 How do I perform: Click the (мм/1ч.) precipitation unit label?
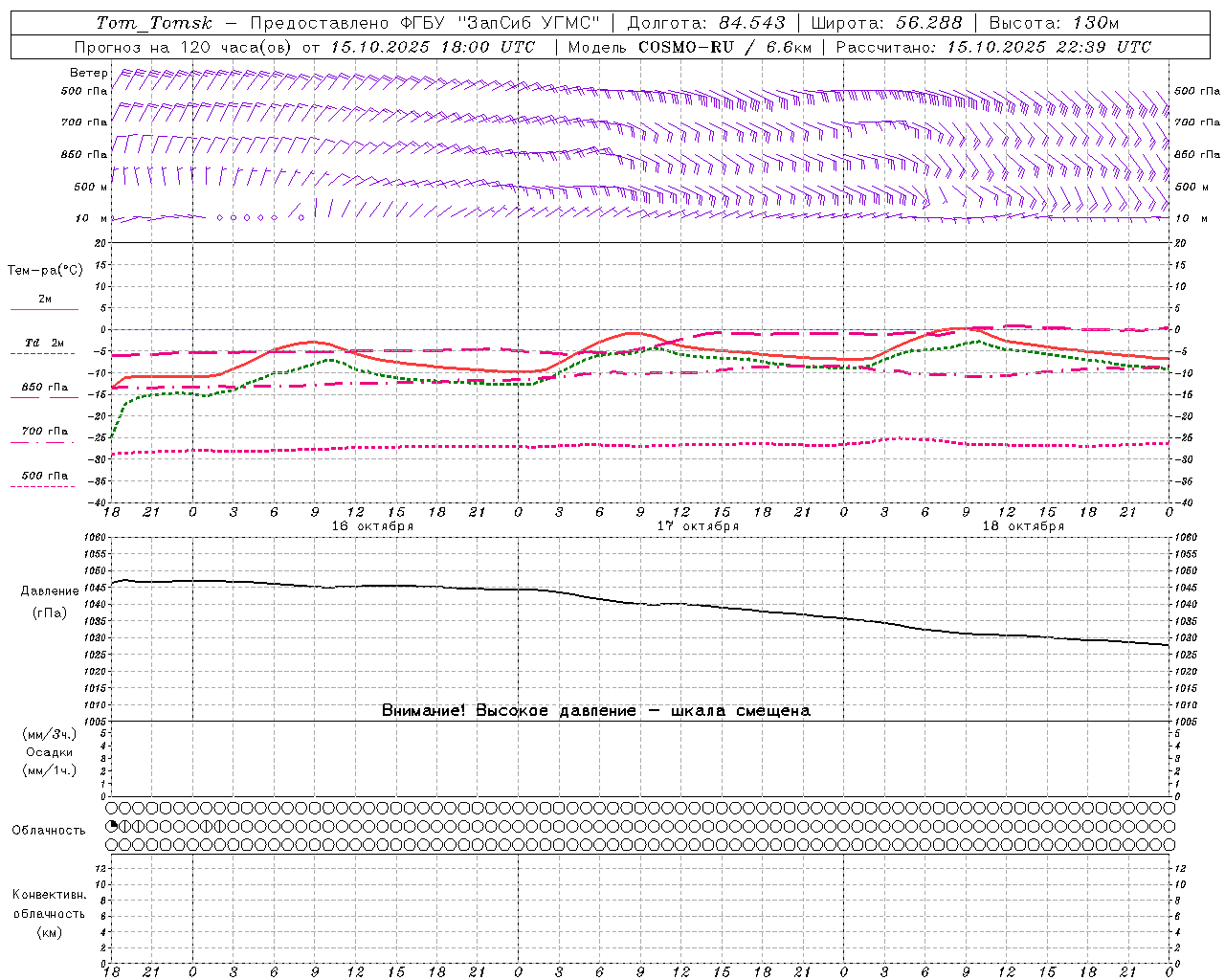coord(50,770)
